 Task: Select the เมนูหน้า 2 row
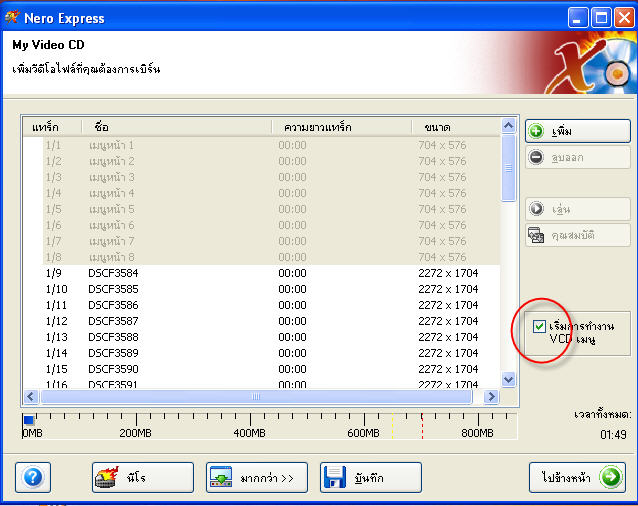[261, 161]
